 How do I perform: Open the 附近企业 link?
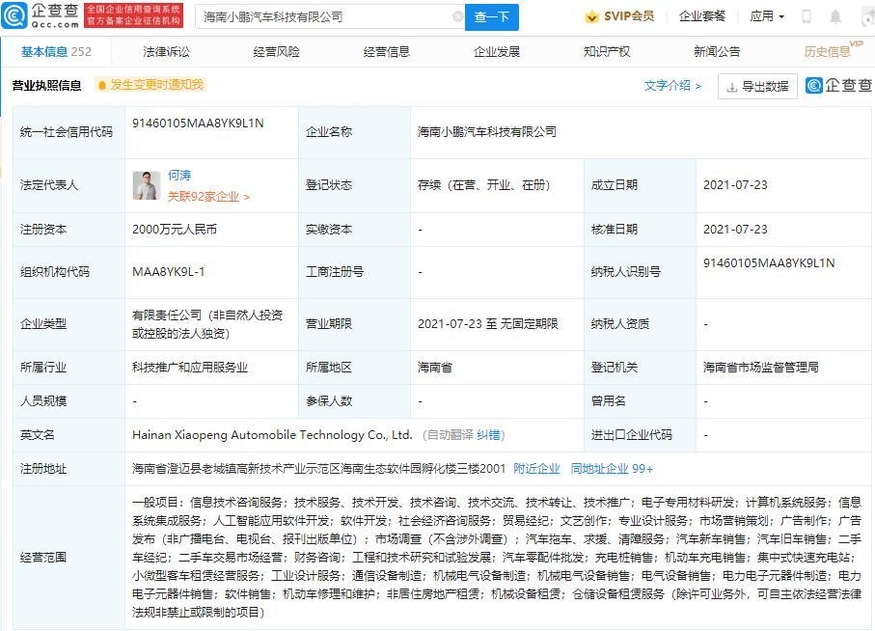536,469
